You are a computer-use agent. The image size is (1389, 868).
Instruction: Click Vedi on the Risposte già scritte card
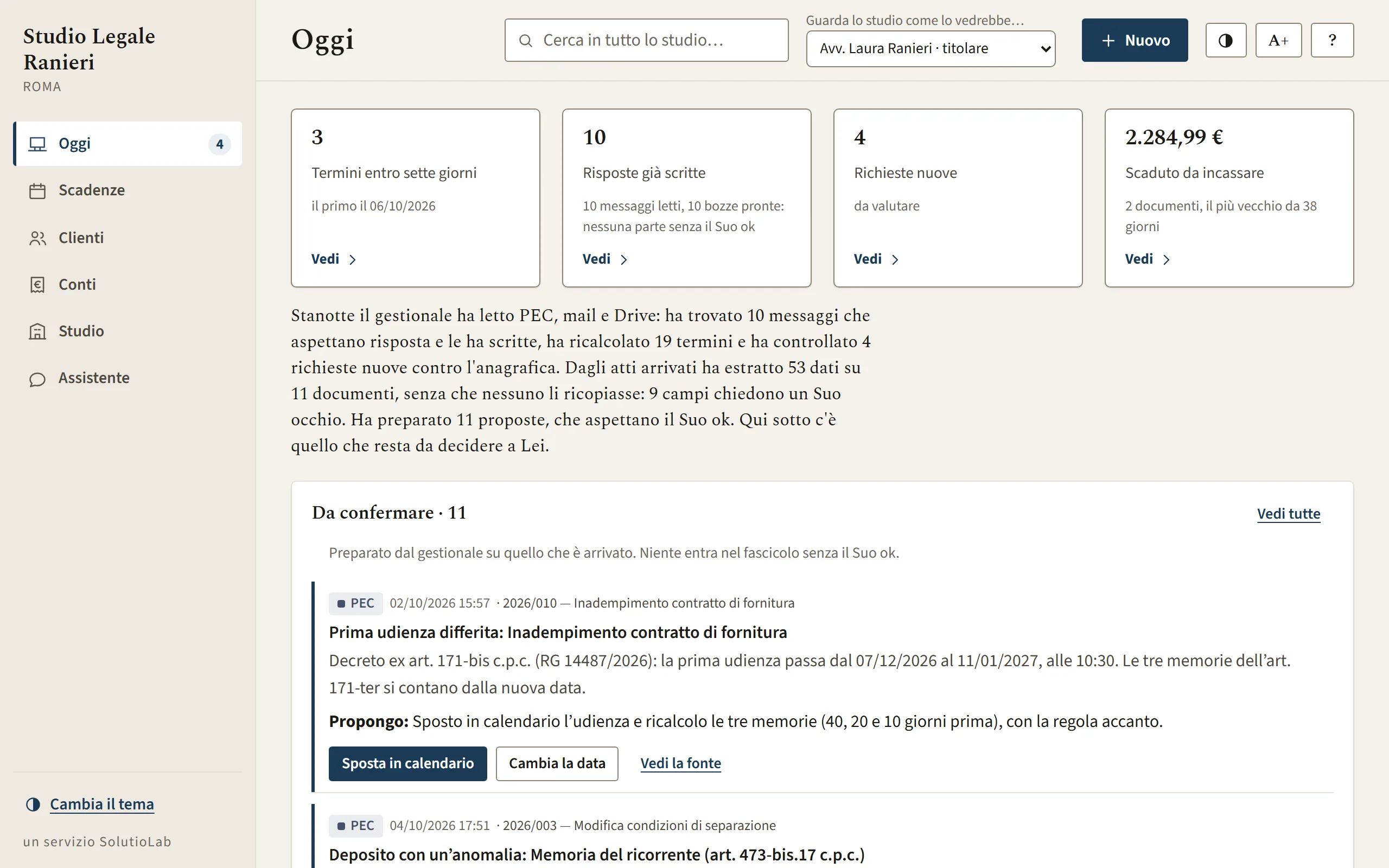point(605,259)
